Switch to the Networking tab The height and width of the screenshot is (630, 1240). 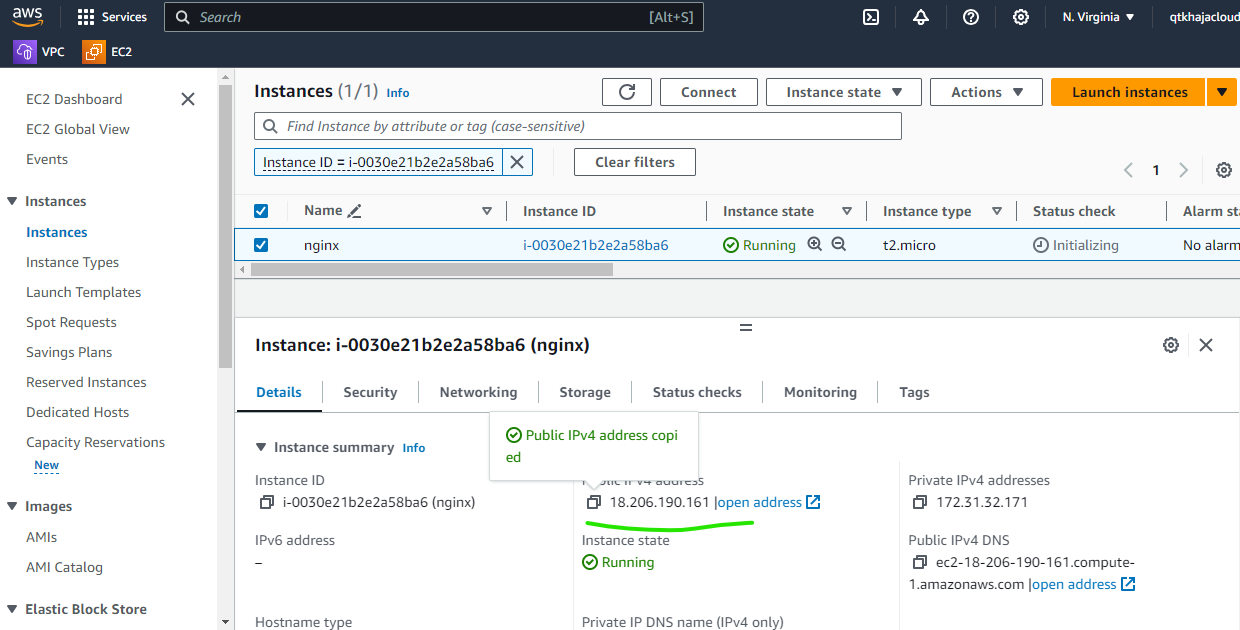pos(478,392)
